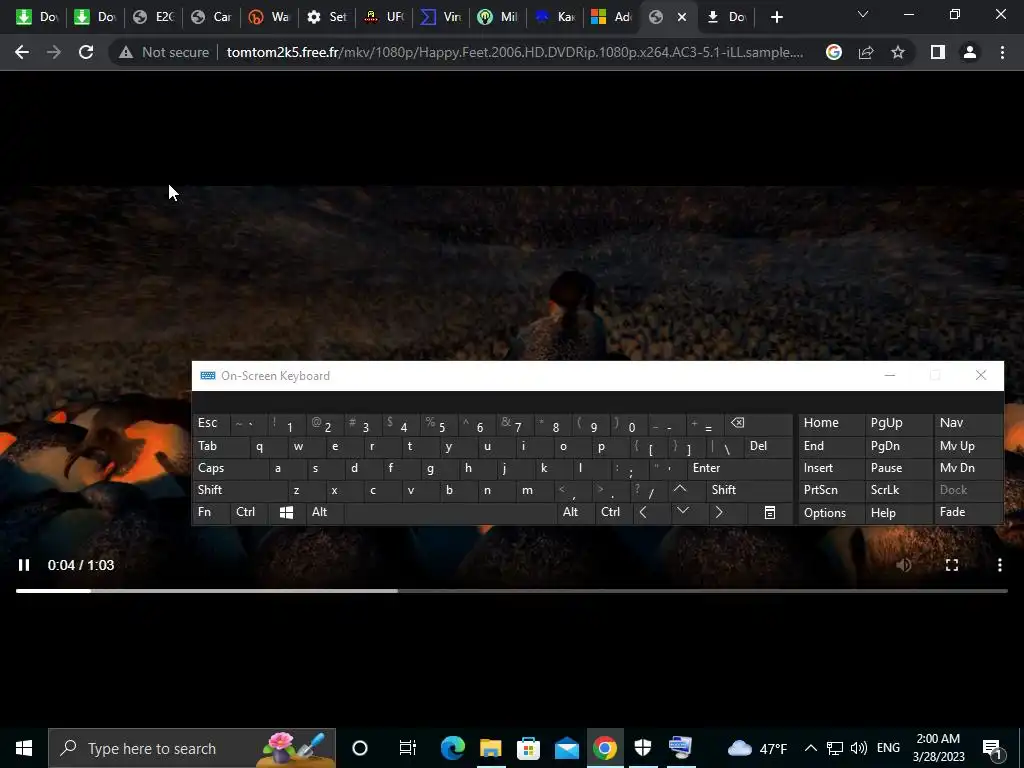
Task: Toggle Chrome side panel
Action: coord(938,52)
